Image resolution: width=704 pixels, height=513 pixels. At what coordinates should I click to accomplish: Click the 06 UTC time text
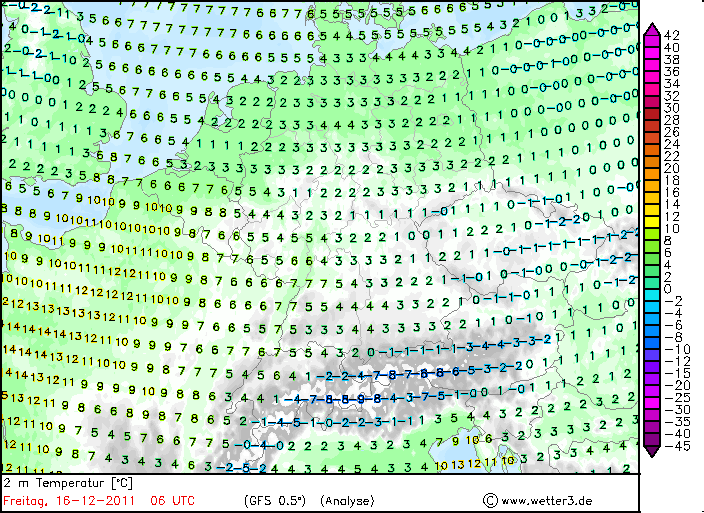[x=172, y=500]
